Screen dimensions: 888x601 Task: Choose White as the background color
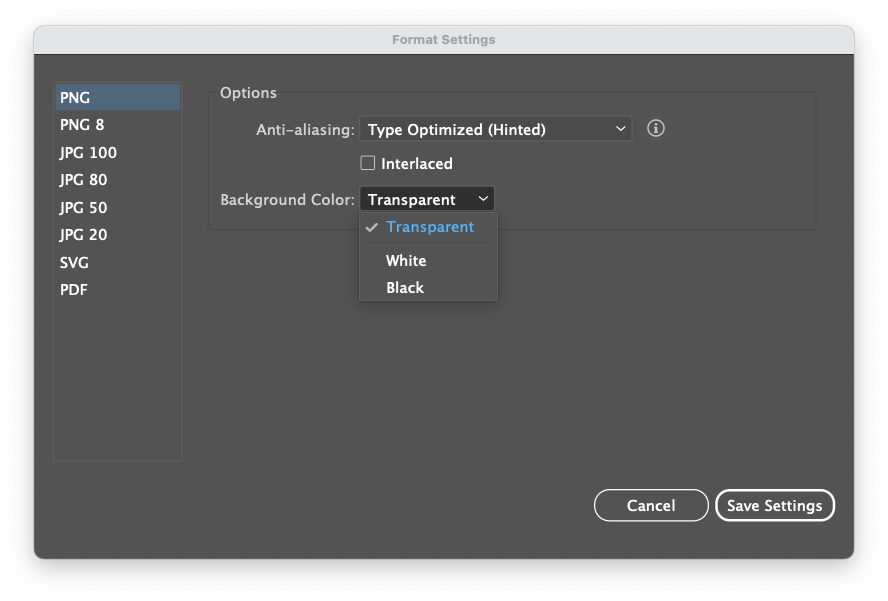coord(406,260)
